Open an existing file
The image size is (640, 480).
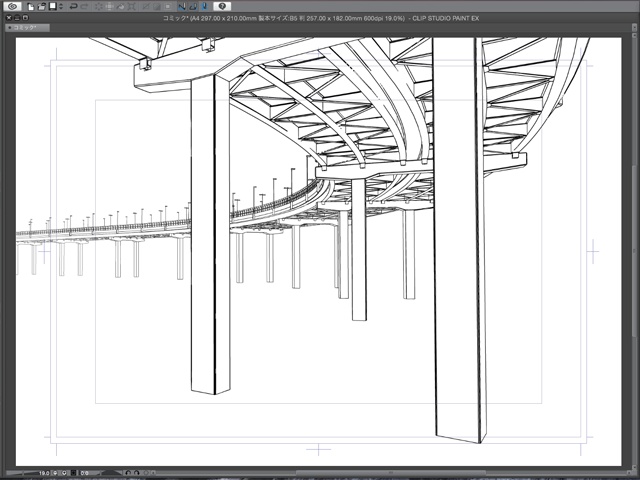42,6
